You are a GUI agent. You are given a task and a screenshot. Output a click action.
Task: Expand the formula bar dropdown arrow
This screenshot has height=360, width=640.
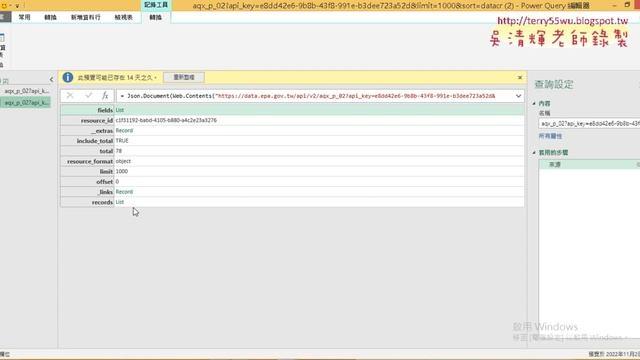click(518, 96)
